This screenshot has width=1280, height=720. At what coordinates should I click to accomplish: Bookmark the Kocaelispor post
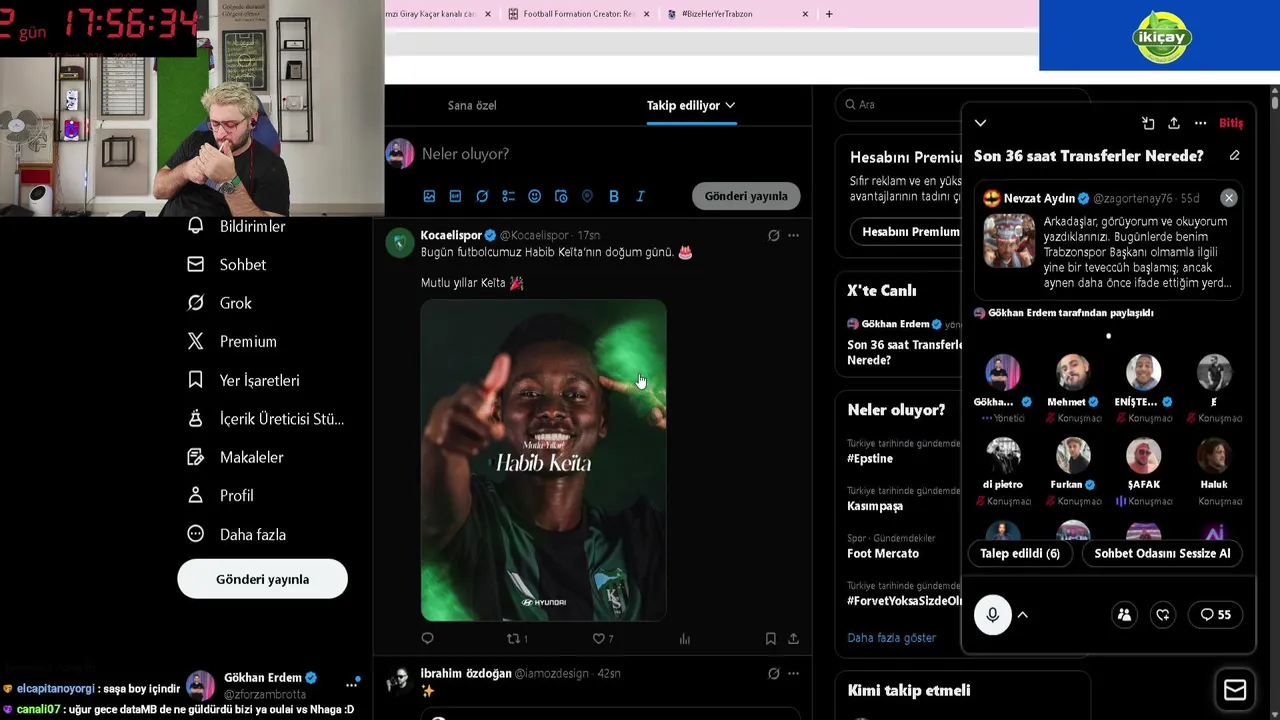770,638
